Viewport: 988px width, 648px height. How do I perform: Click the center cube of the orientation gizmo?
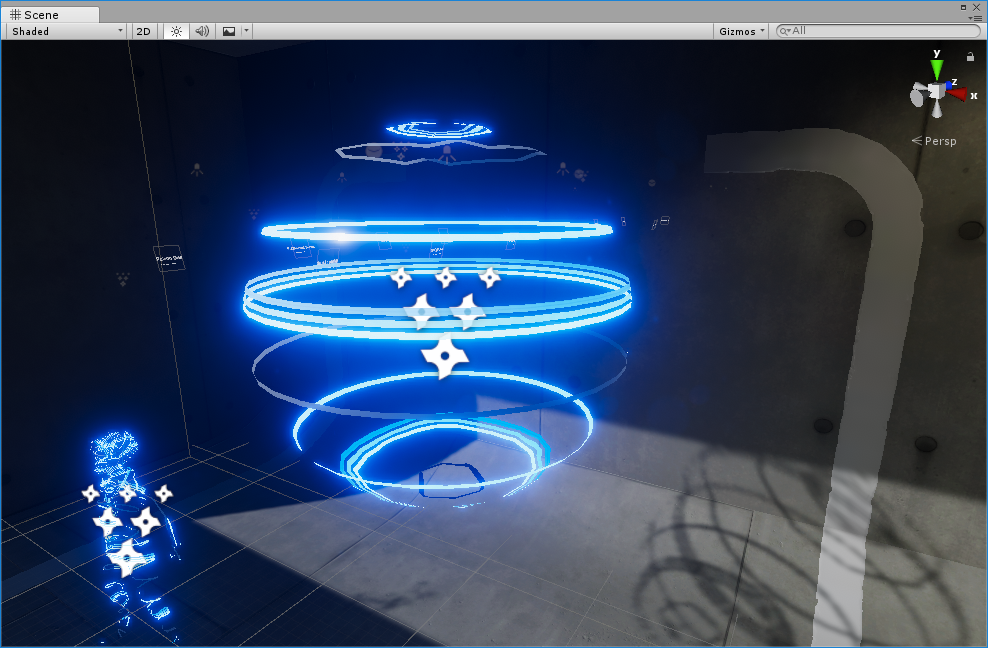click(936, 92)
